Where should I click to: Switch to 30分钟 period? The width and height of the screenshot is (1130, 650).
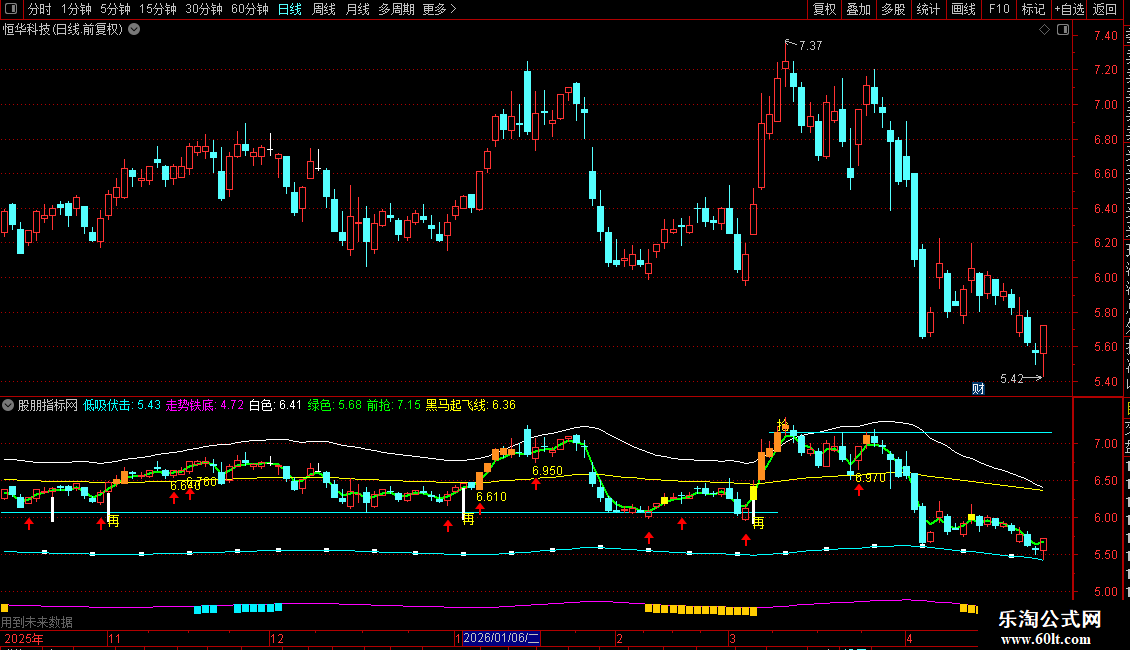[x=204, y=9]
